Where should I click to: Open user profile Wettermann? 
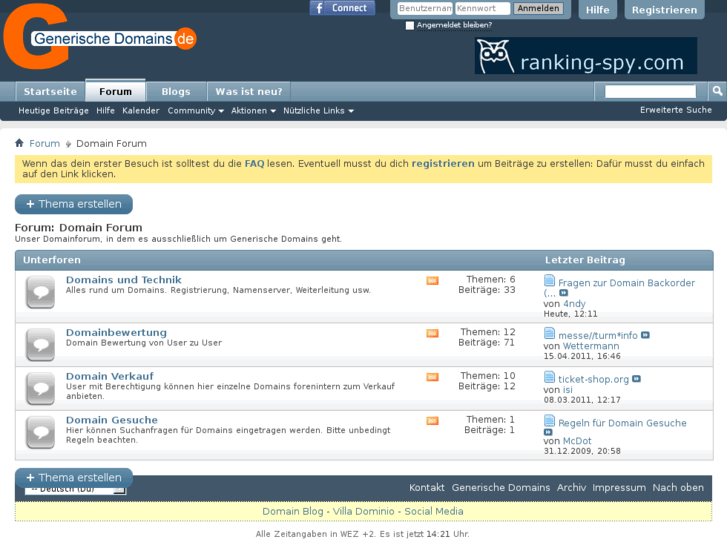pos(591,346)
